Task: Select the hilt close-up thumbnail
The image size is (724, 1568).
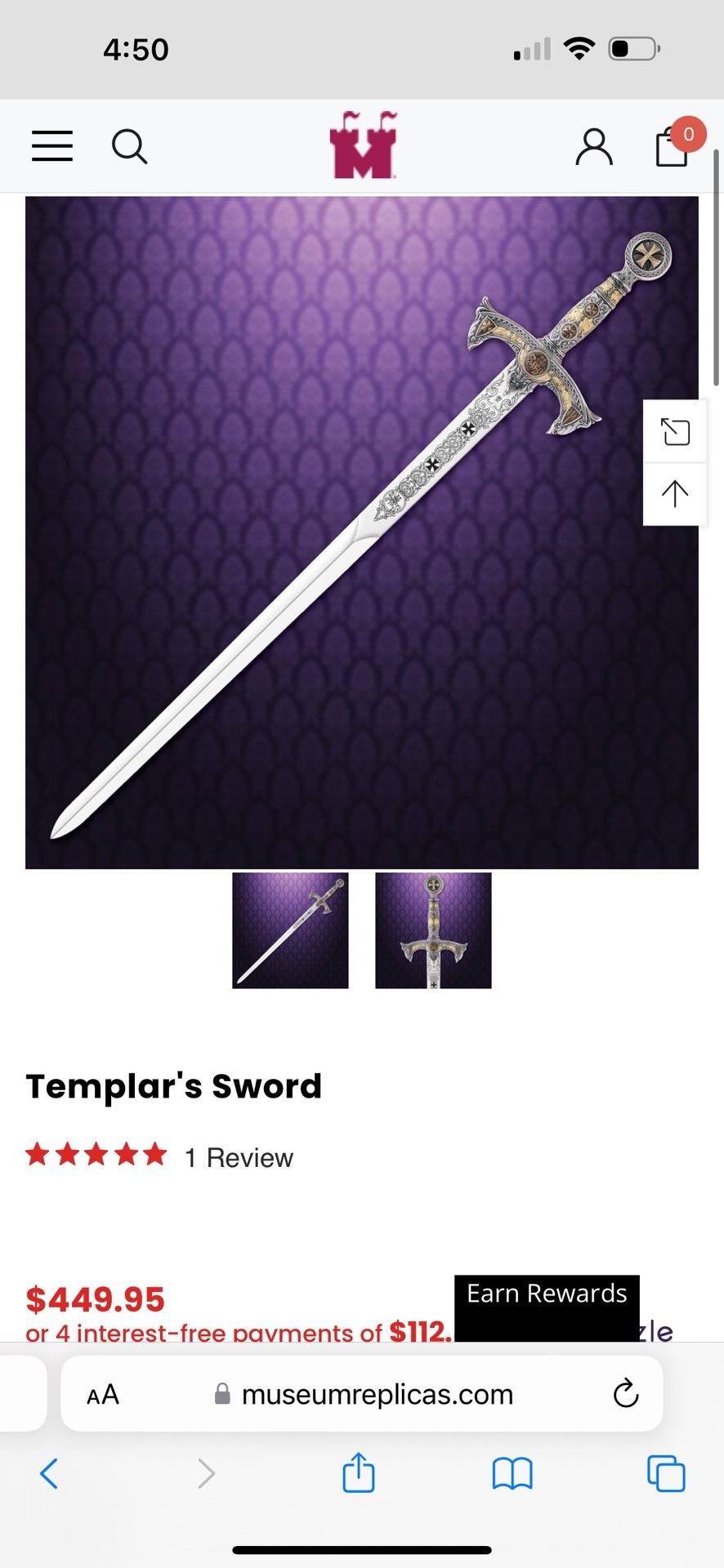Action: pyautogui.click(x=433, y=930)
